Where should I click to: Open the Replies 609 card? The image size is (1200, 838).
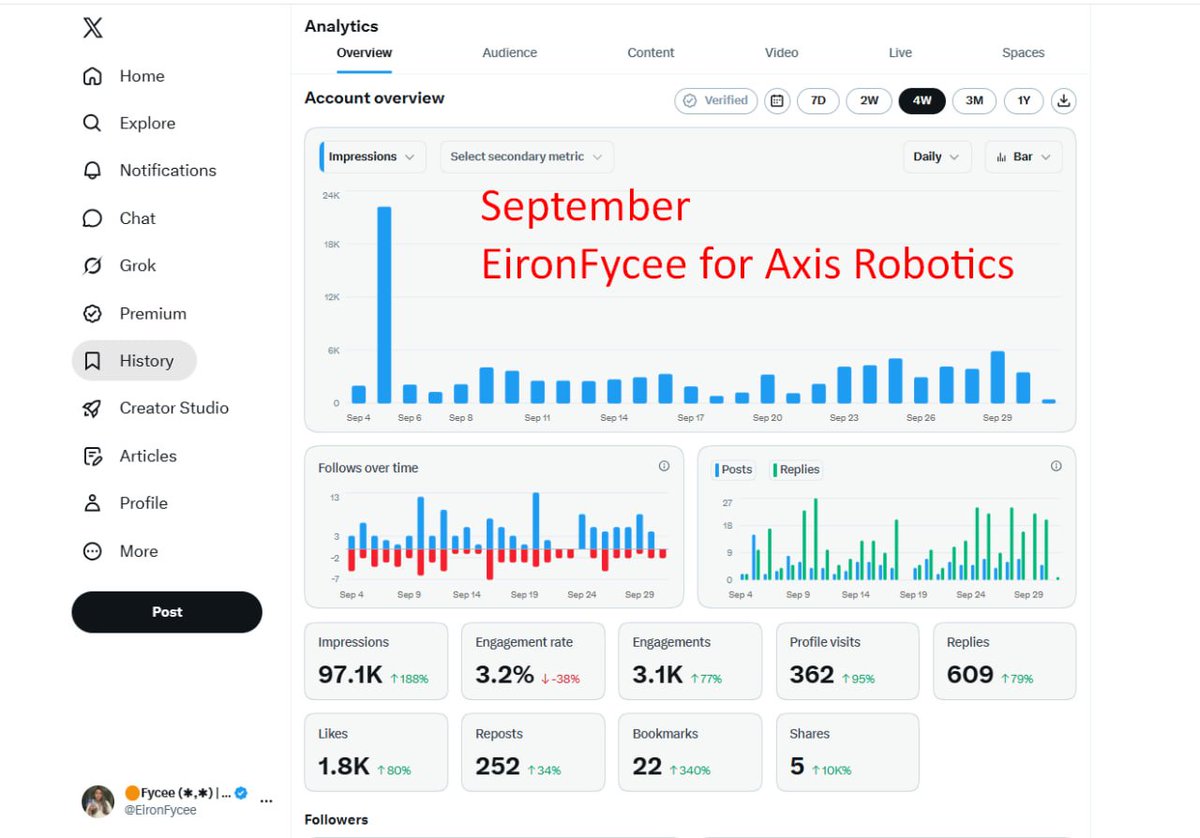click(1004, 661)
